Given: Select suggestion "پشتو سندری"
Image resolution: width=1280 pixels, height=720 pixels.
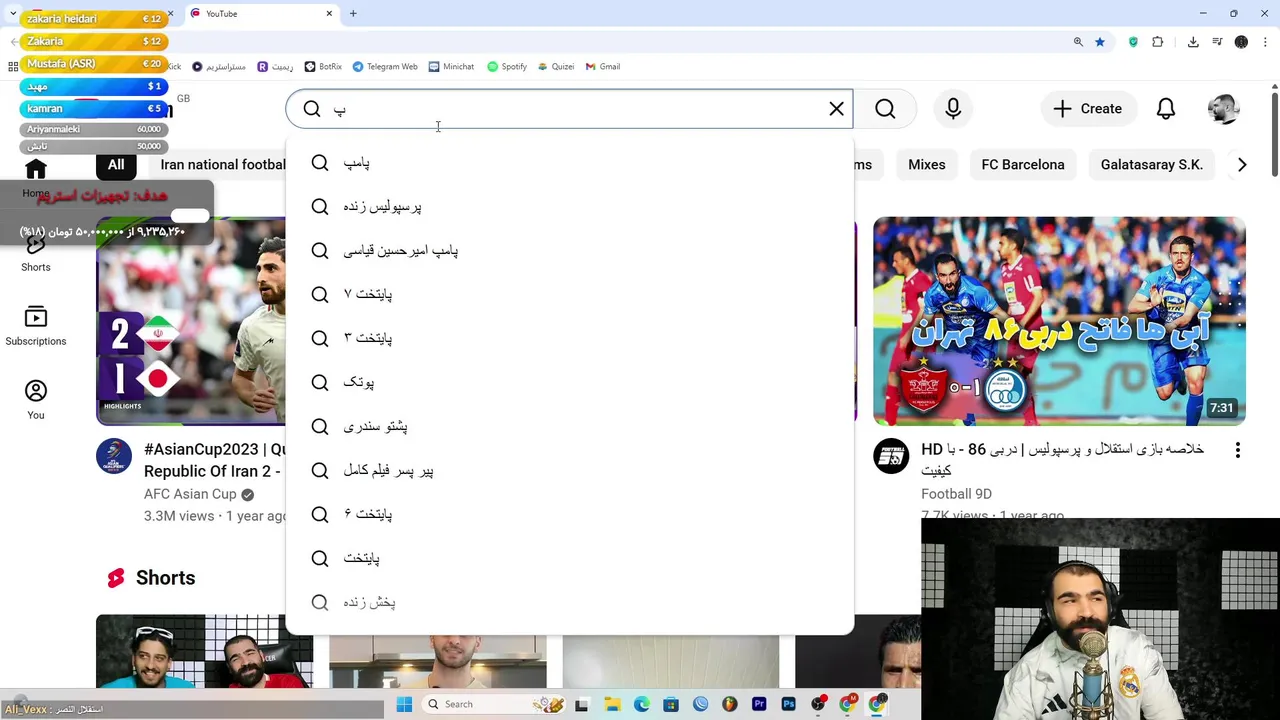Looking at the screenshot, I should click(570, 427).
